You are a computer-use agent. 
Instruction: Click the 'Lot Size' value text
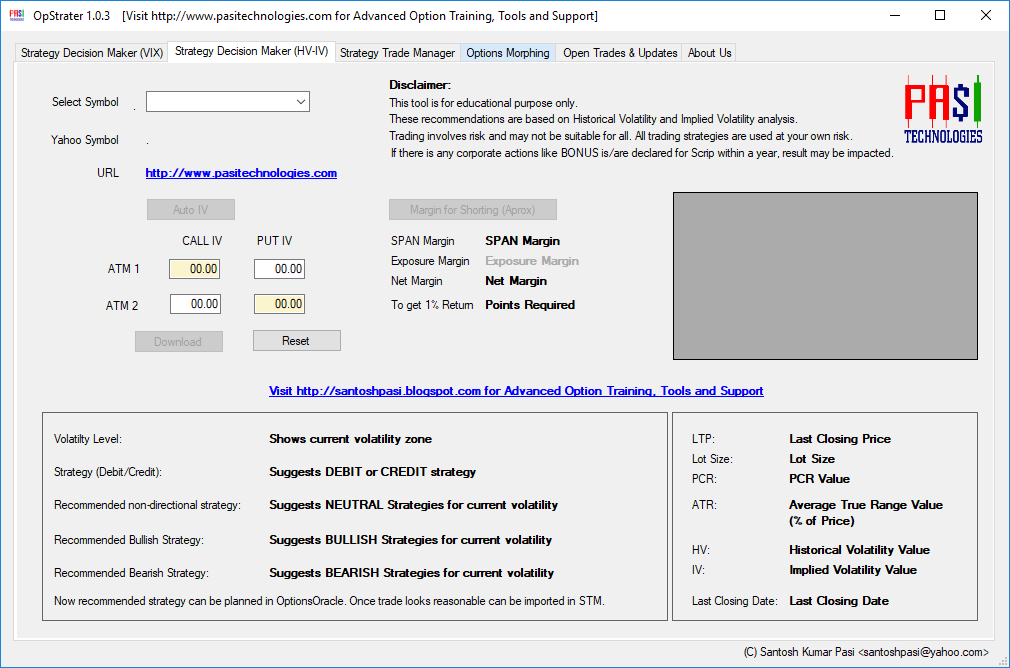[x=812, y=459]
